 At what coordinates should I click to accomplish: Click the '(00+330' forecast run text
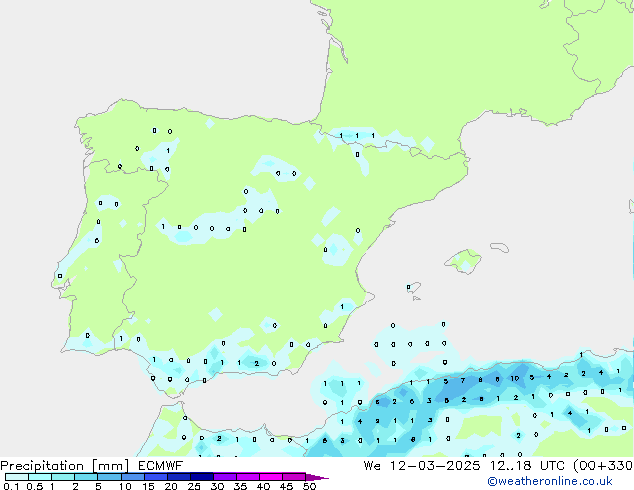[603, 466]
